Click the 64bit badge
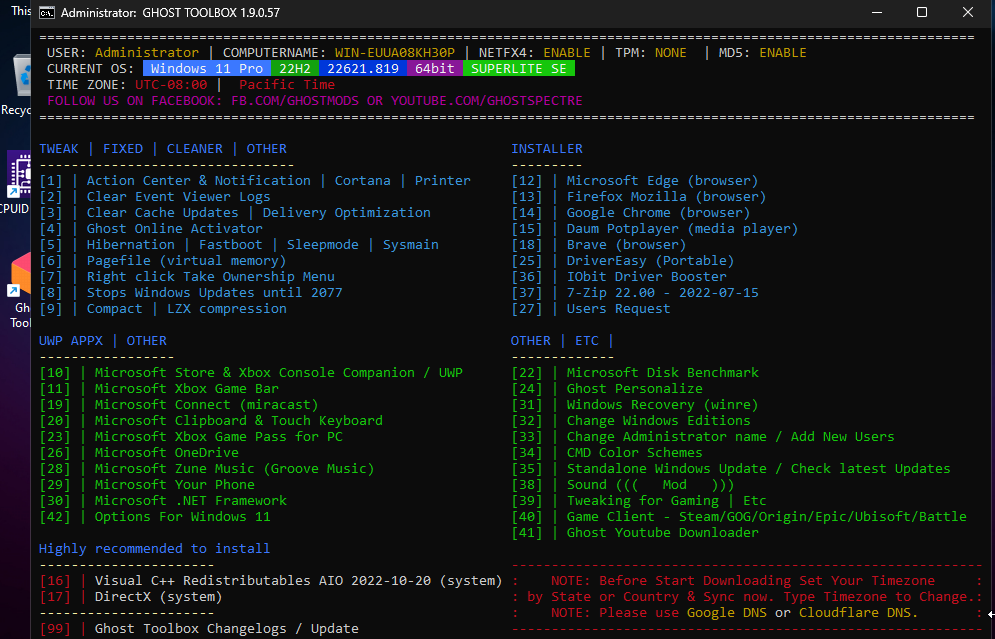995x639 pixels. (x=435, y=69)
